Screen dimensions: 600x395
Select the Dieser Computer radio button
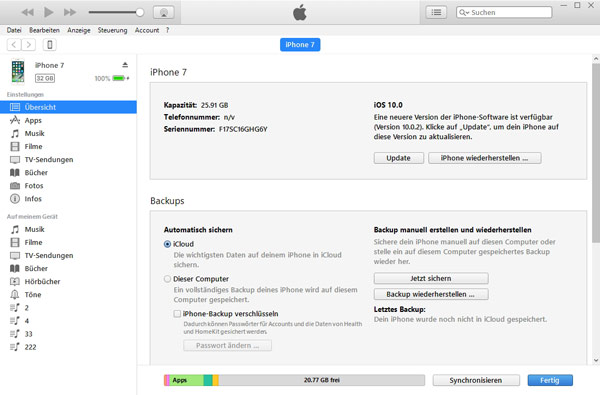point(167,279)
